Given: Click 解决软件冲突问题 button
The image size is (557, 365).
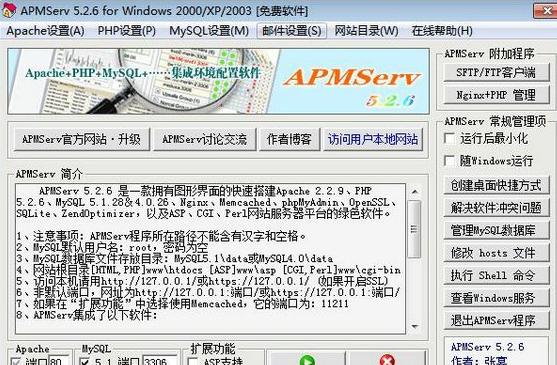Looking at the screenshot, I should [496, 208].
